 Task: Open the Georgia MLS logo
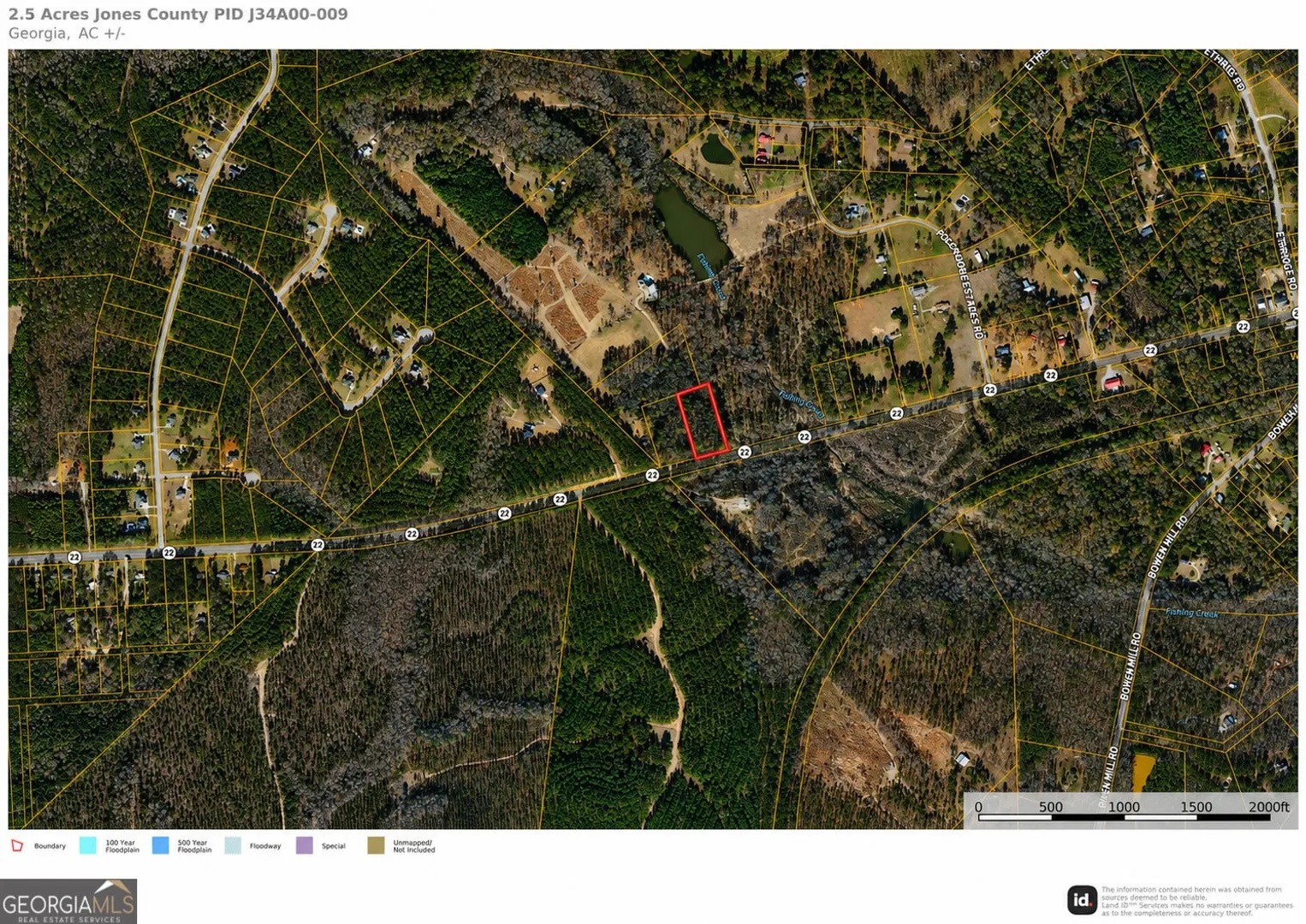point(68,902)
